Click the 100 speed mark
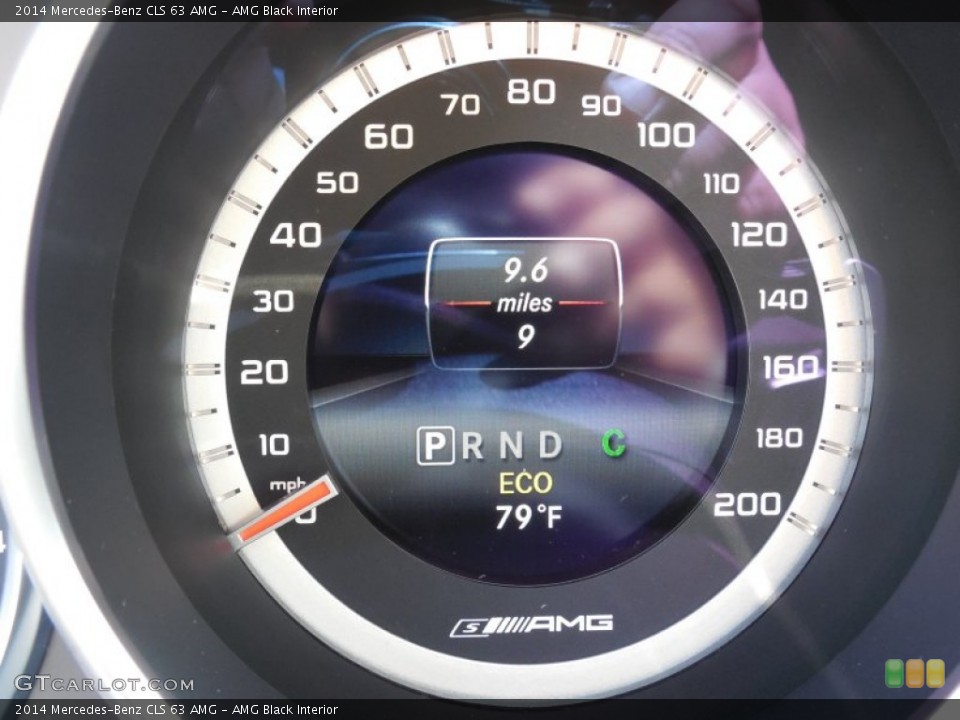960x720 pixels. [x=666, y=135]
